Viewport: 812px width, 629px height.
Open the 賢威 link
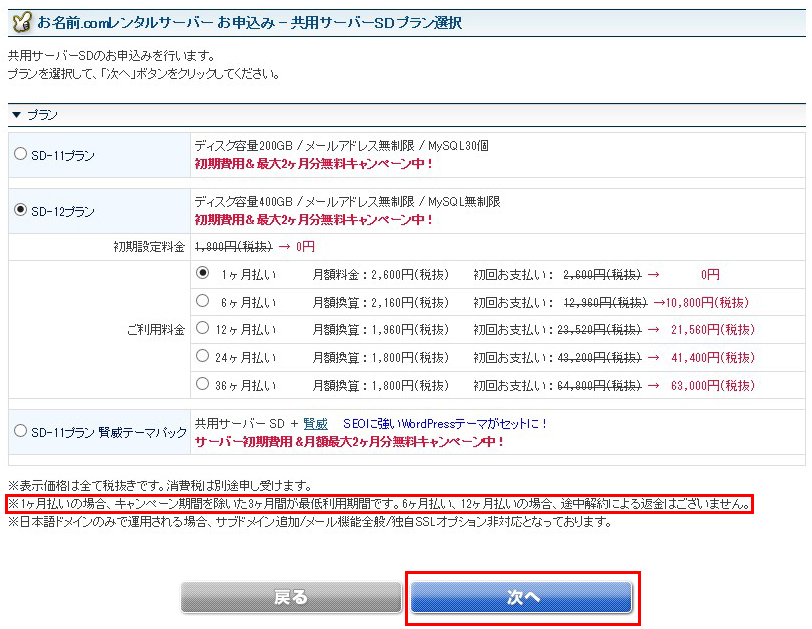pos(315,424)
